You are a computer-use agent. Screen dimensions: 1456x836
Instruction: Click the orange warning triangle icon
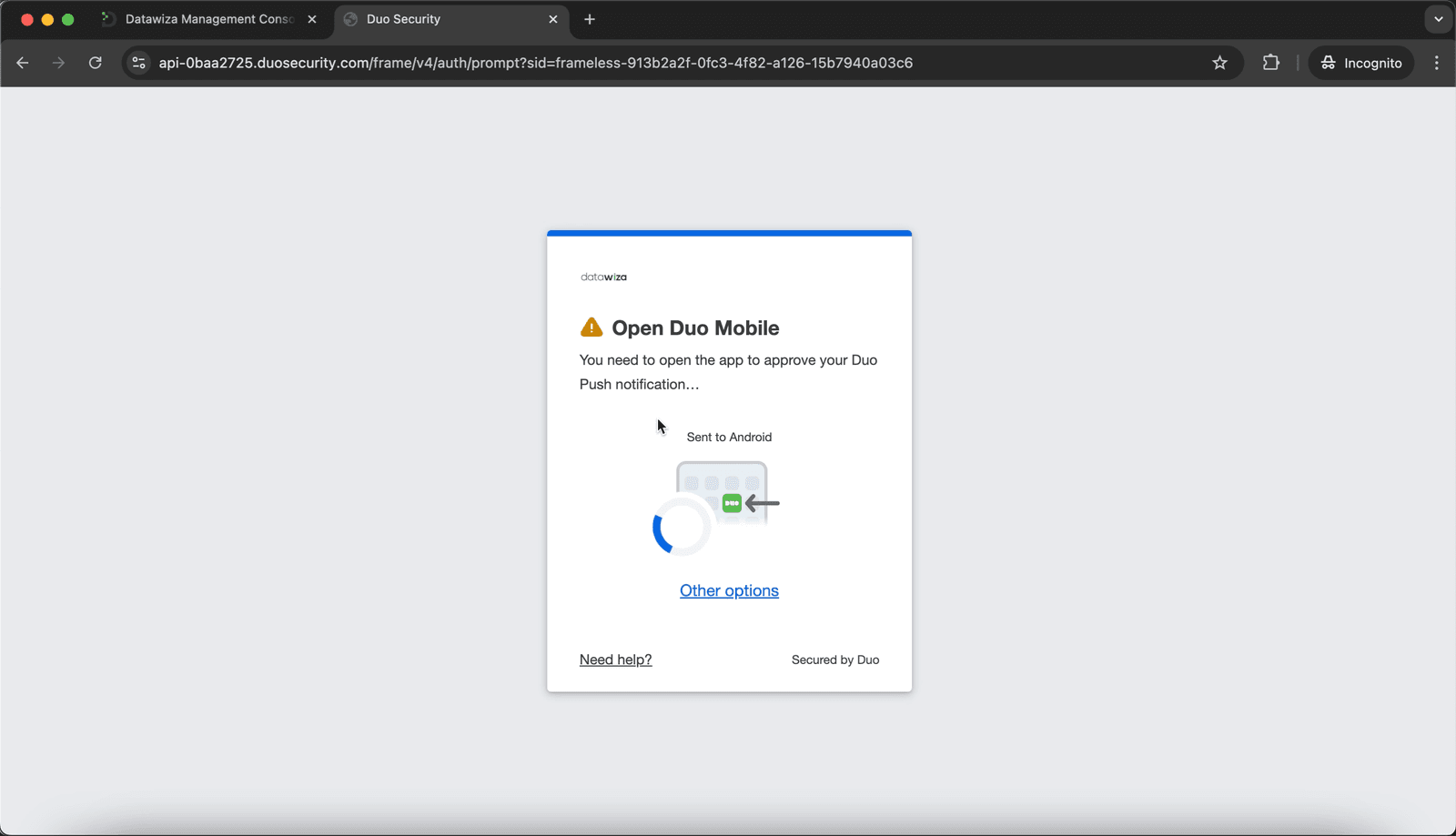(591, 327)
